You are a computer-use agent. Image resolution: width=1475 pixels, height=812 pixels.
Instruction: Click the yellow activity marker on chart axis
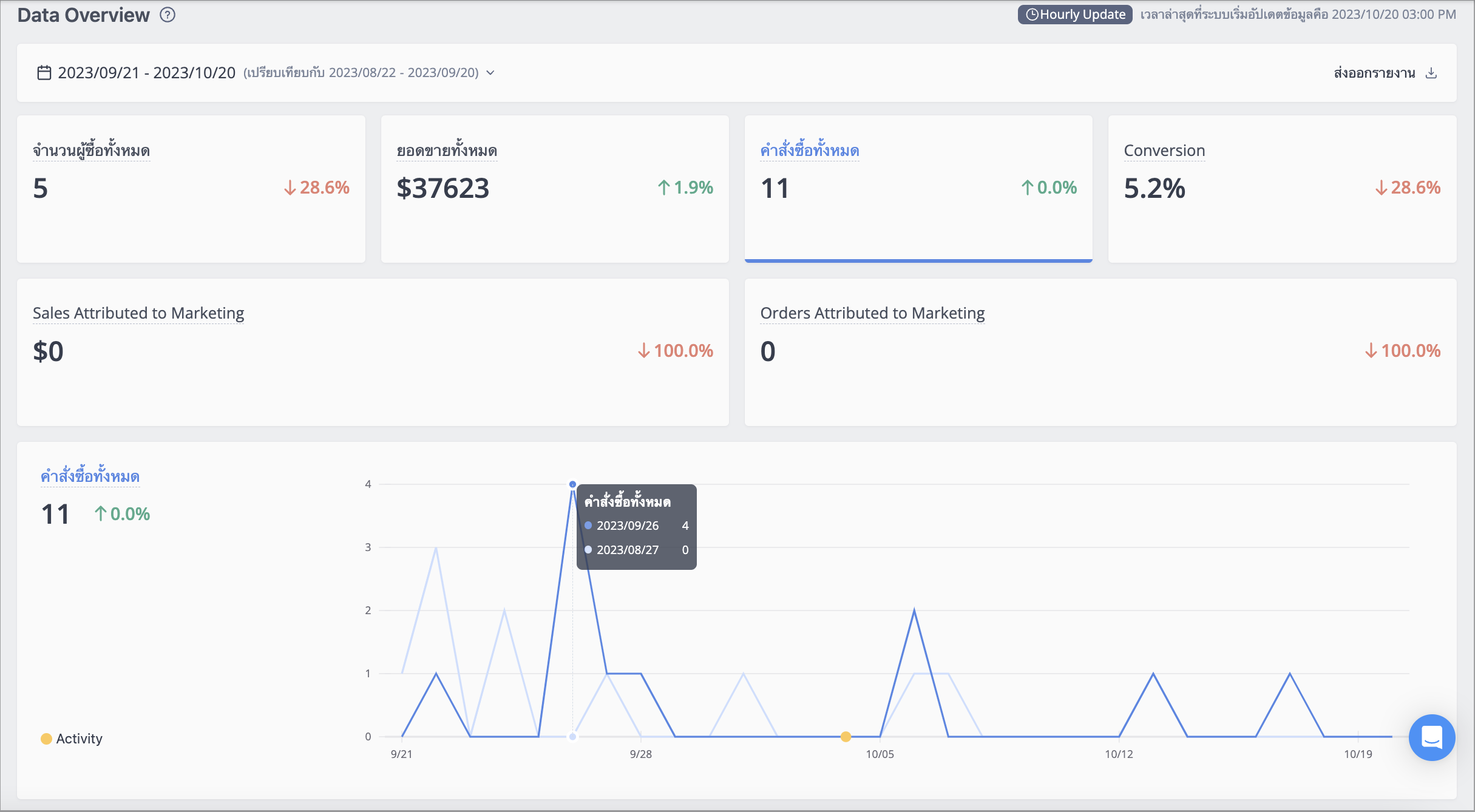[846, 737]
